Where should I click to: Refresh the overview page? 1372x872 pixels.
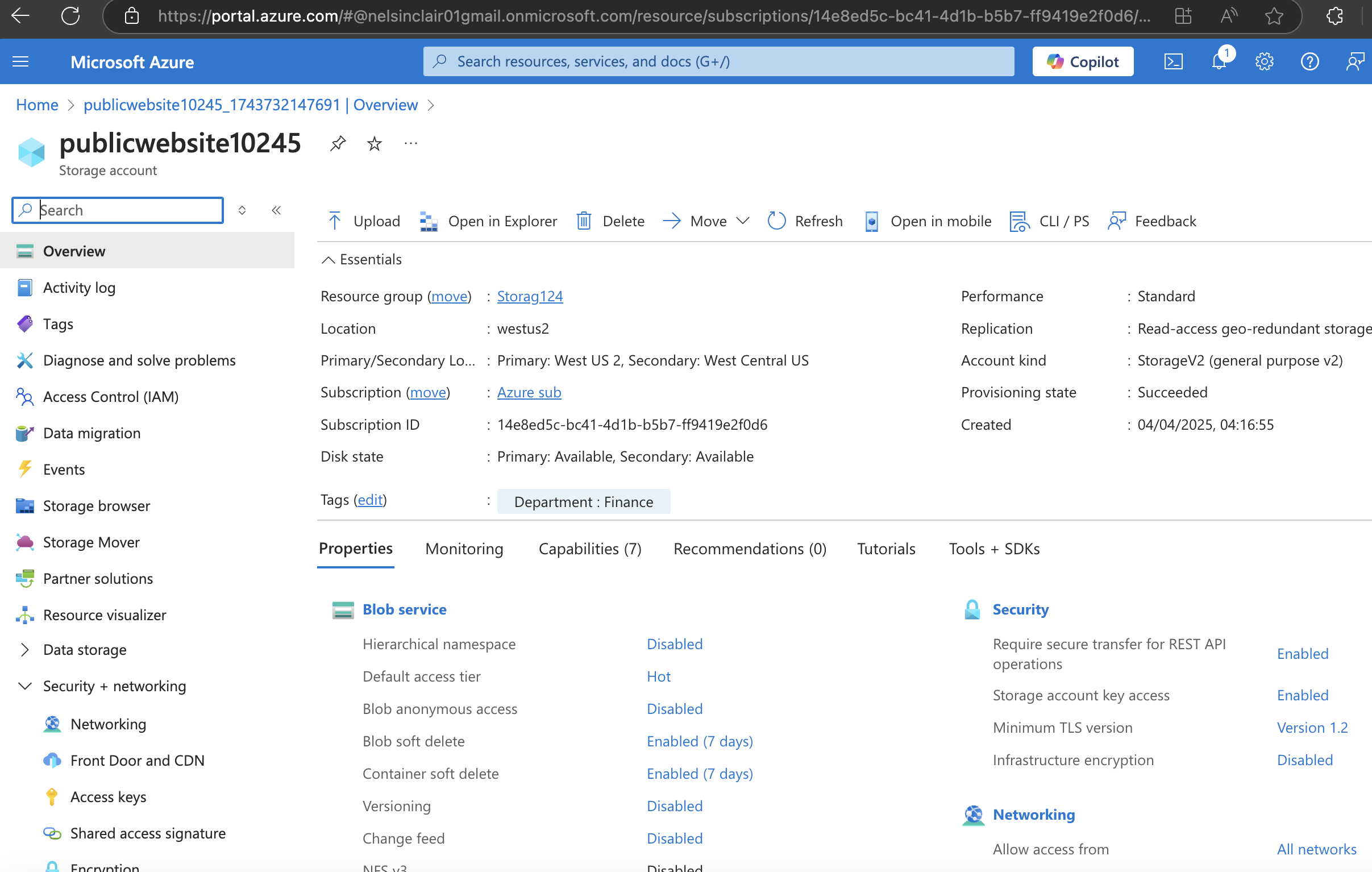tap(805, 221)
